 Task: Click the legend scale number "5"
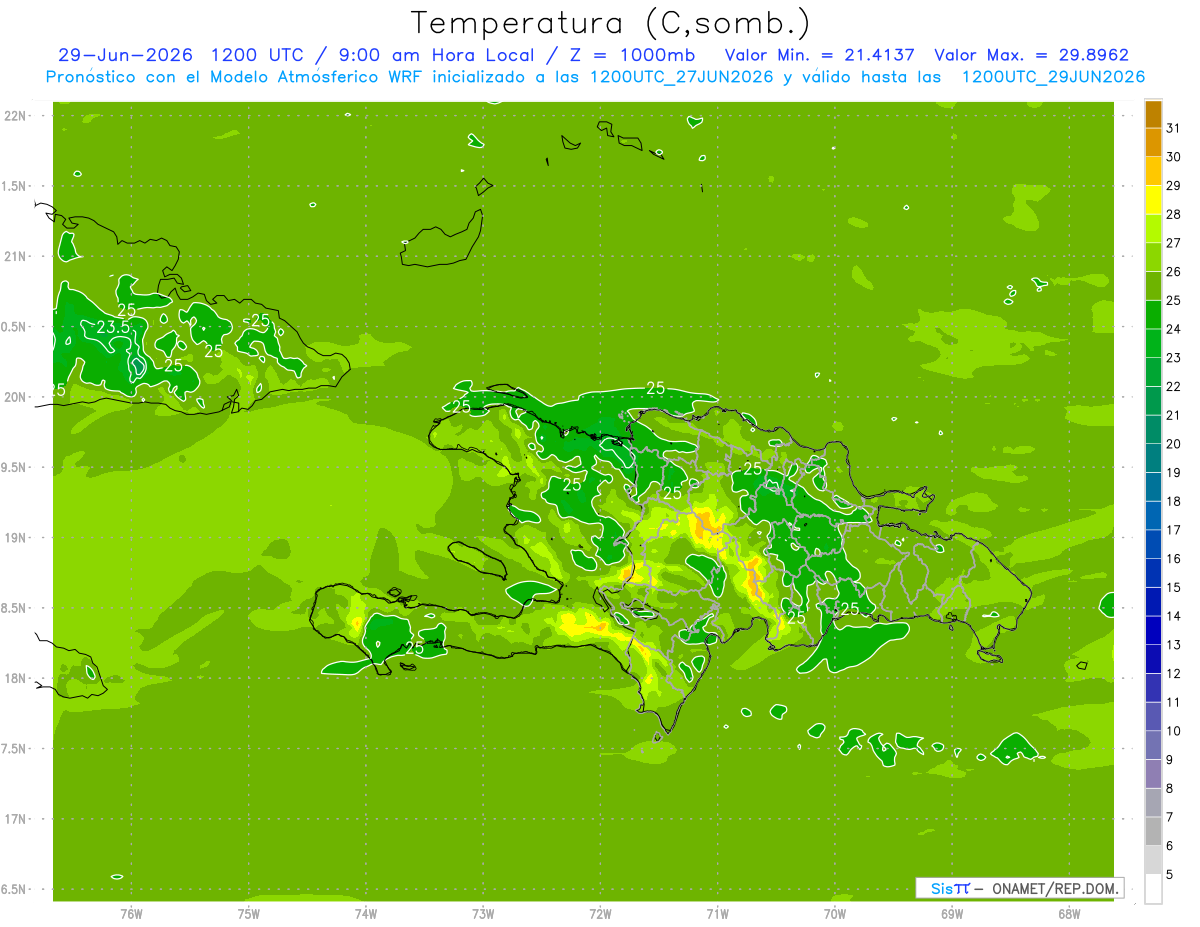1171,874
